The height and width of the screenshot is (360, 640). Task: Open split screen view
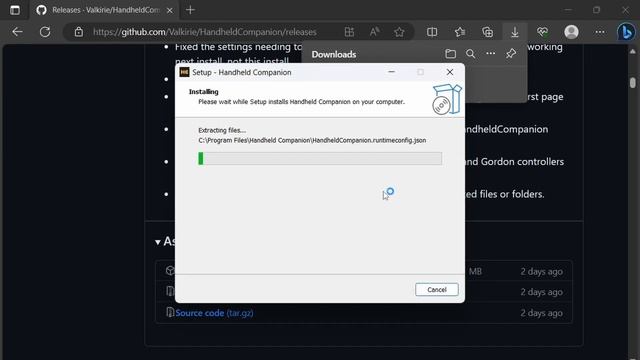click(432, 32)
